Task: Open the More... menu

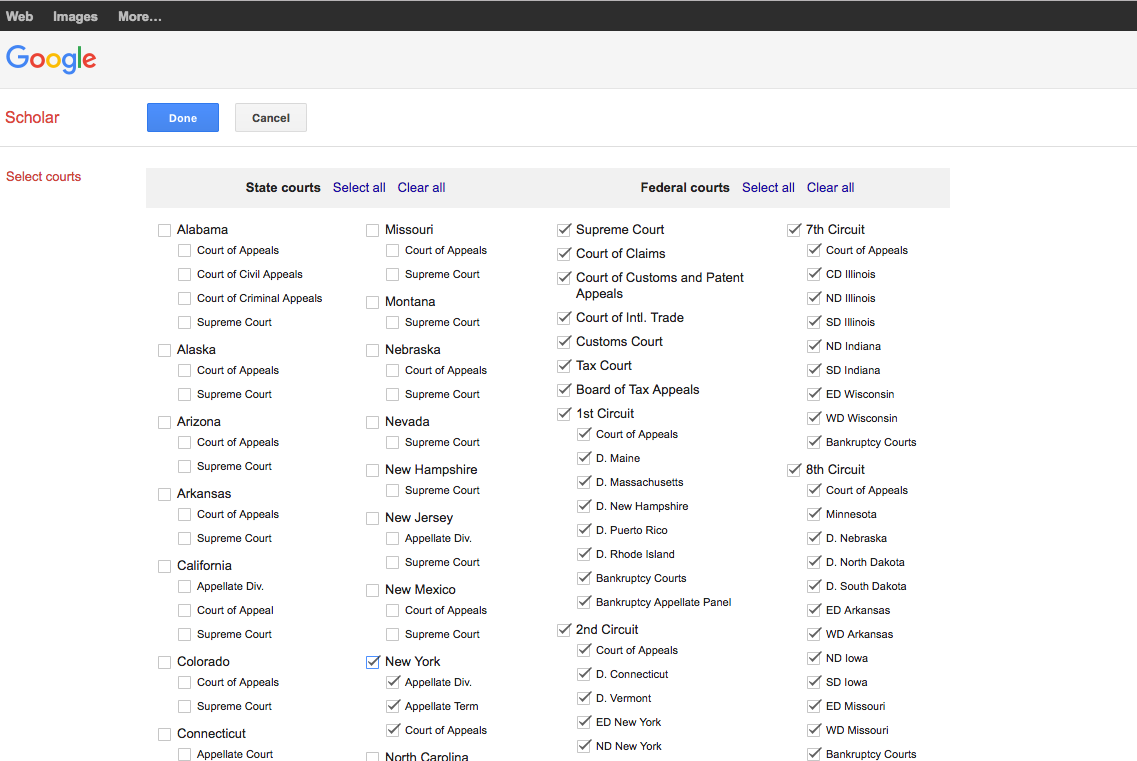Action: point(139,15)
